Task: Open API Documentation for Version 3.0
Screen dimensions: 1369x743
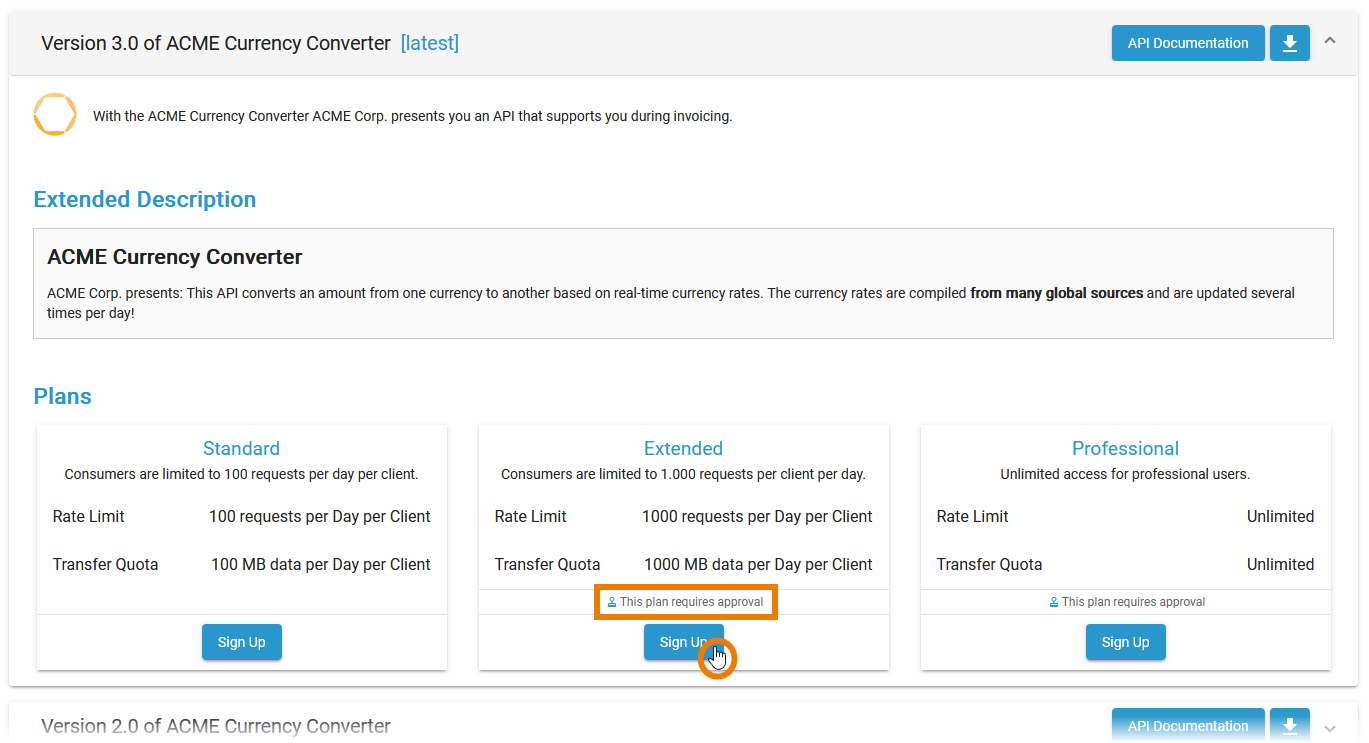Action: pyautogui.click(x=1188, y=43)
